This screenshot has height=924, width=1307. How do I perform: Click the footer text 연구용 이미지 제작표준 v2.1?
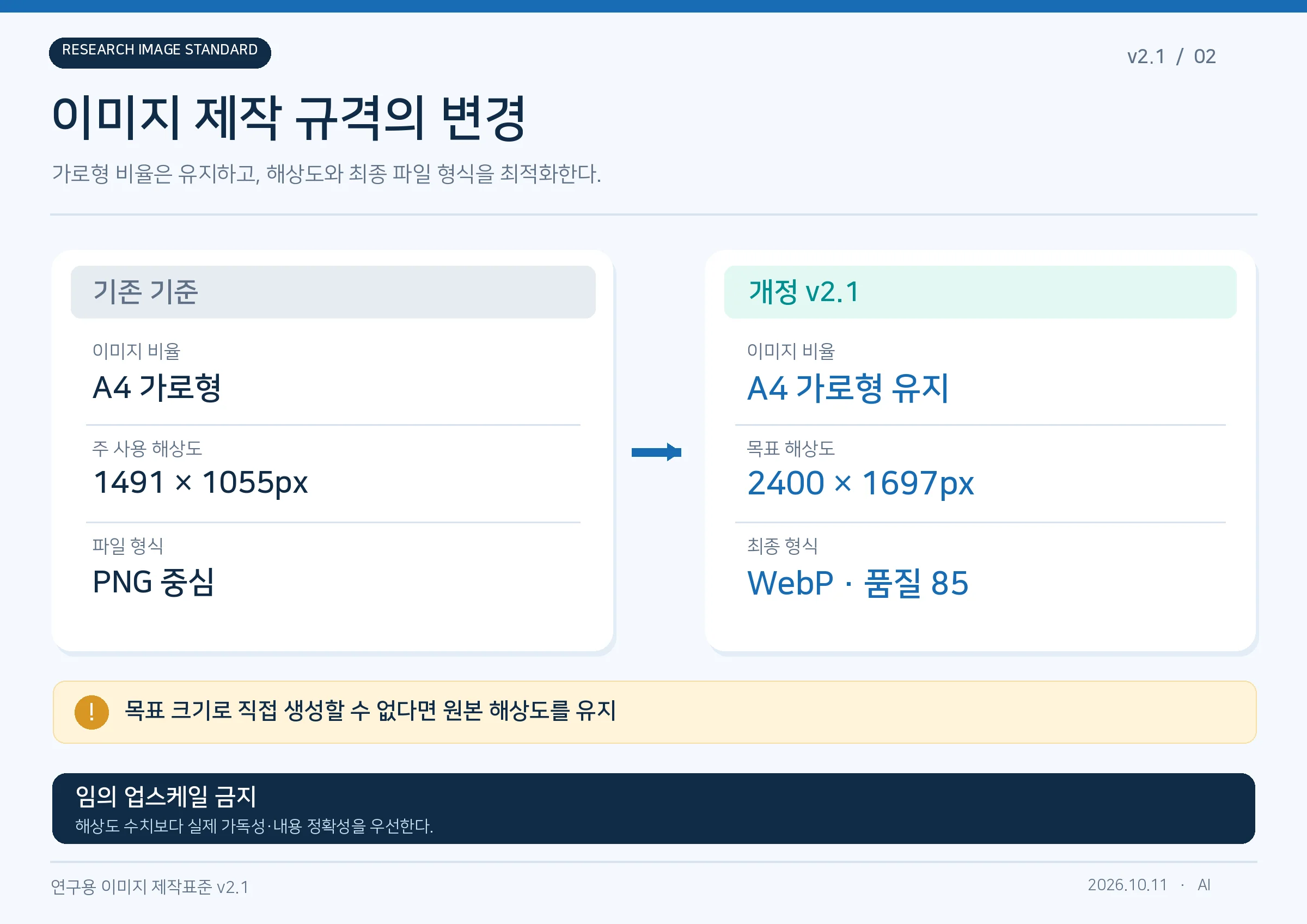(x=150, y=886)
